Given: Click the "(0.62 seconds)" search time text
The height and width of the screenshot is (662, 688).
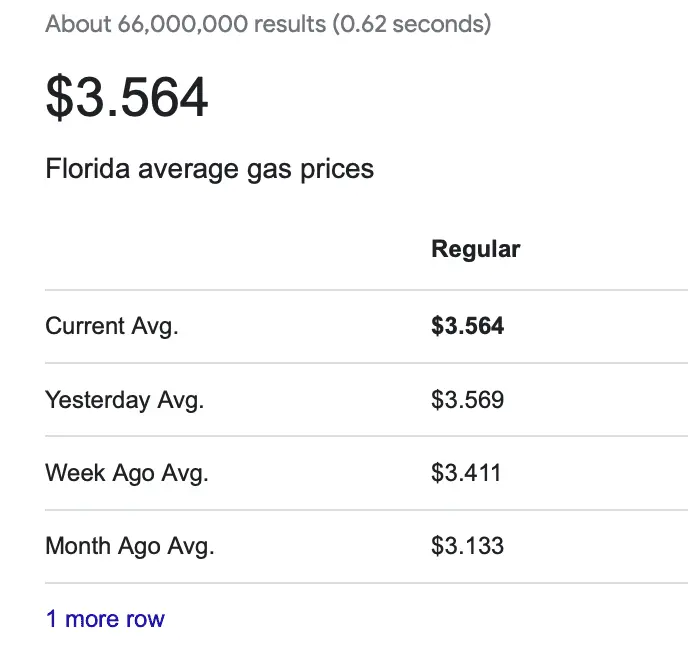Looking at the screenshot, I should pos(411,23).
